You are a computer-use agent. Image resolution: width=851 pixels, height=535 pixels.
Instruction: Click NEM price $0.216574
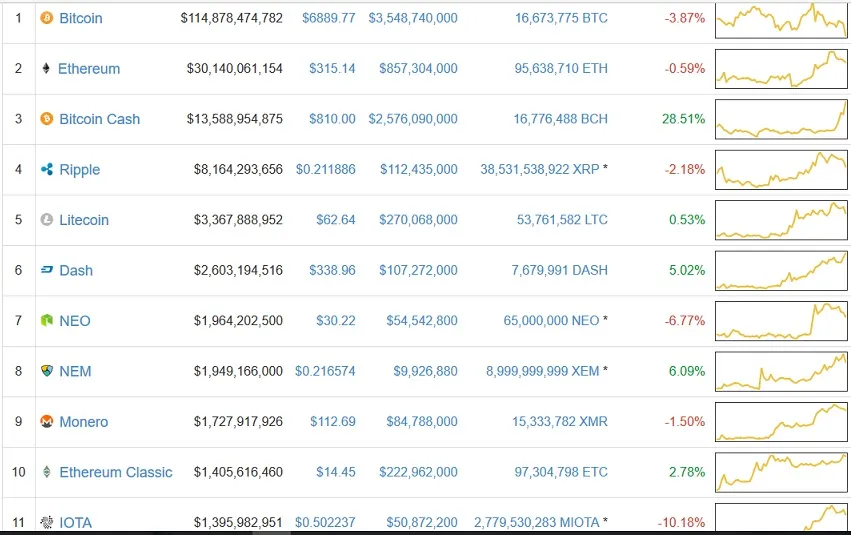[325, 371]
